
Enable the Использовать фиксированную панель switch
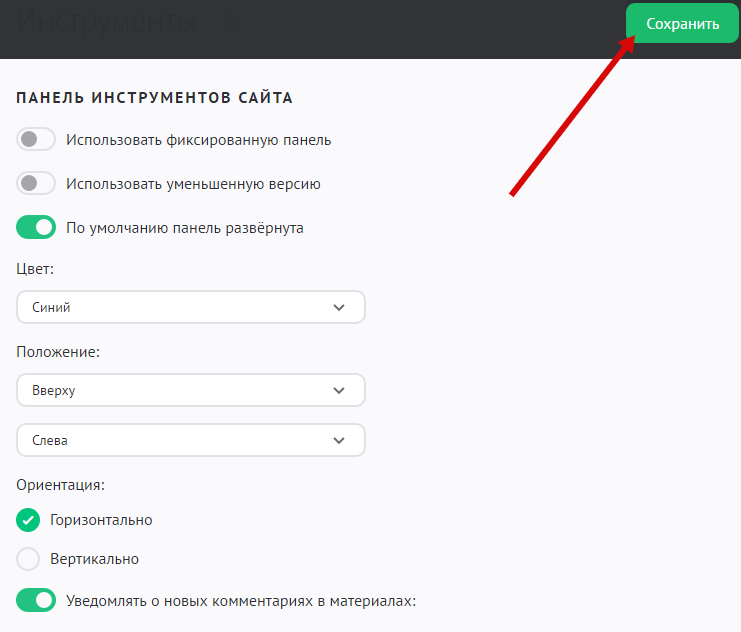point(36,140)
